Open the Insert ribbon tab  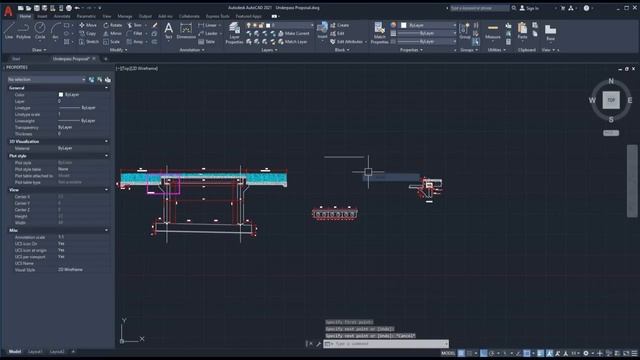click(42, 16)
